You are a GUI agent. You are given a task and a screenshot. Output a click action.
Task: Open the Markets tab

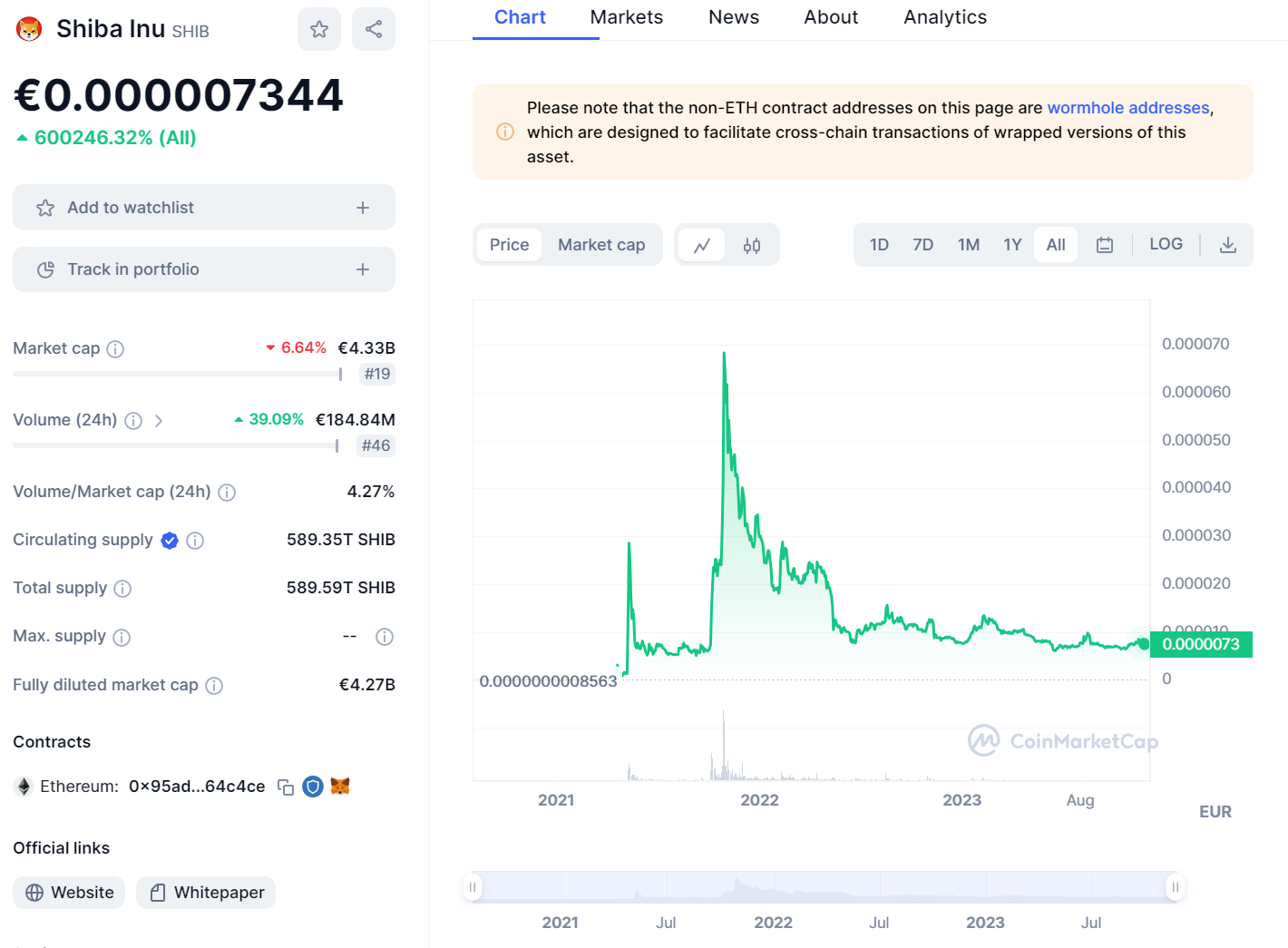(x=626, y=17)
